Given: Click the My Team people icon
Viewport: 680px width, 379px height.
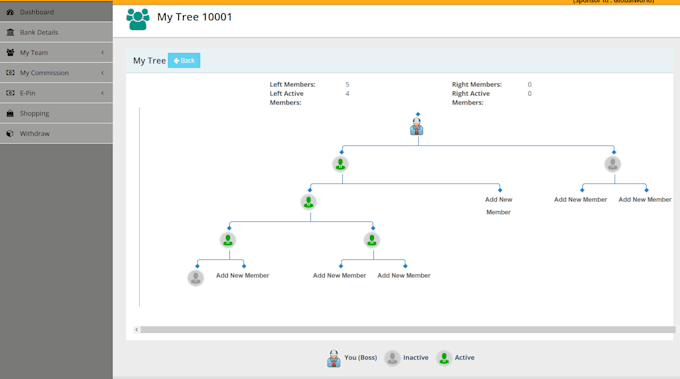Looking at the screenshot, I should [x=10, y=52].
